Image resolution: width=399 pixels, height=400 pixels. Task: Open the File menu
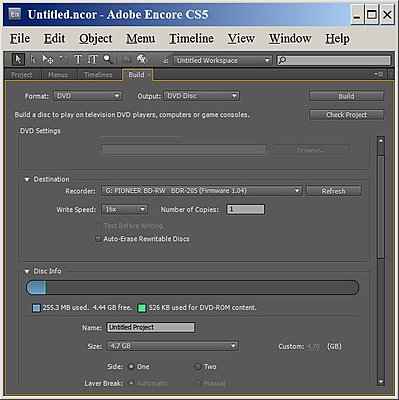coord(20,39)
